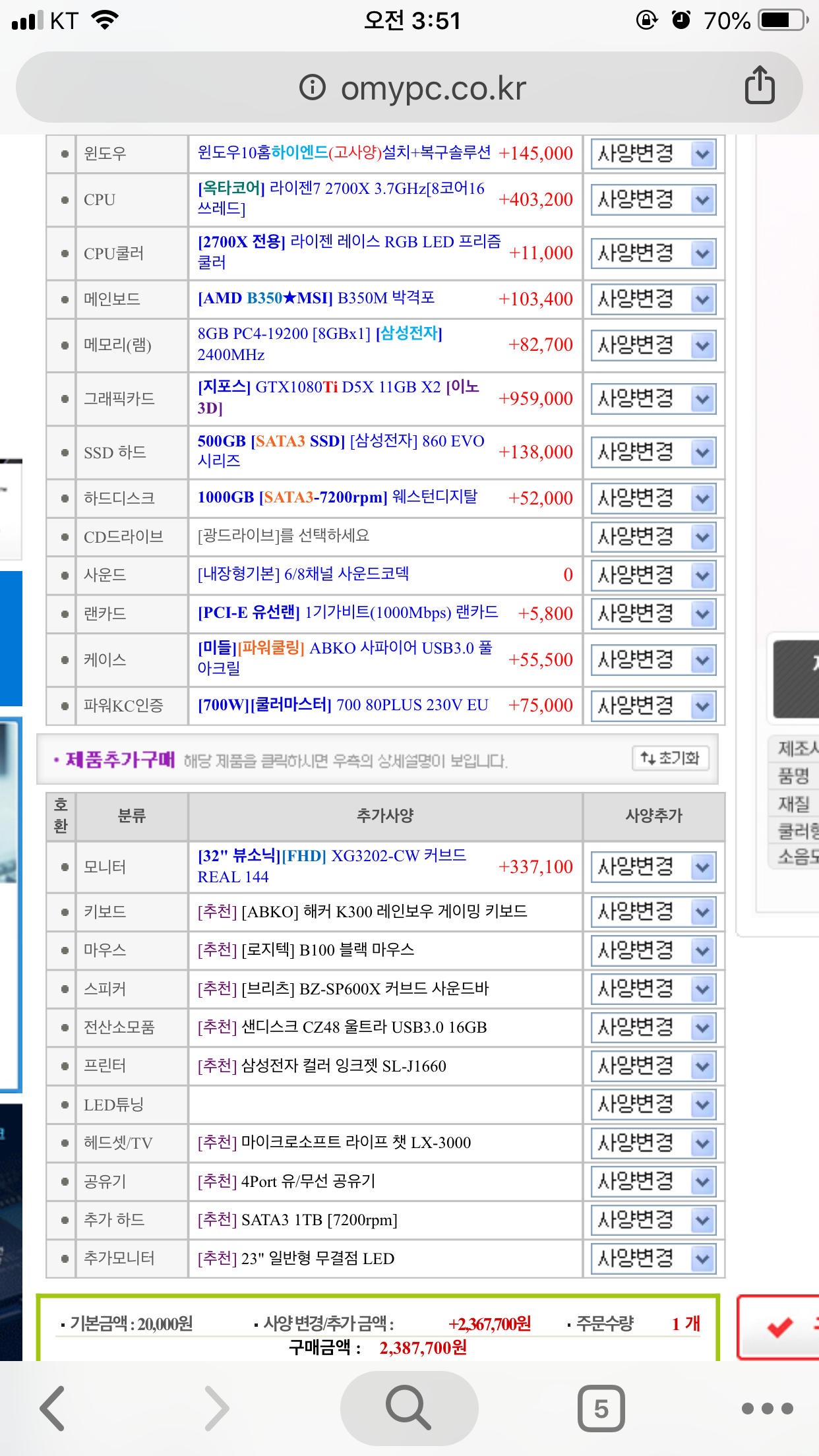Tap the site info icon beside omypc.co.kr
The width and height of the screenshot is (819, 1456).
(313, 87)
